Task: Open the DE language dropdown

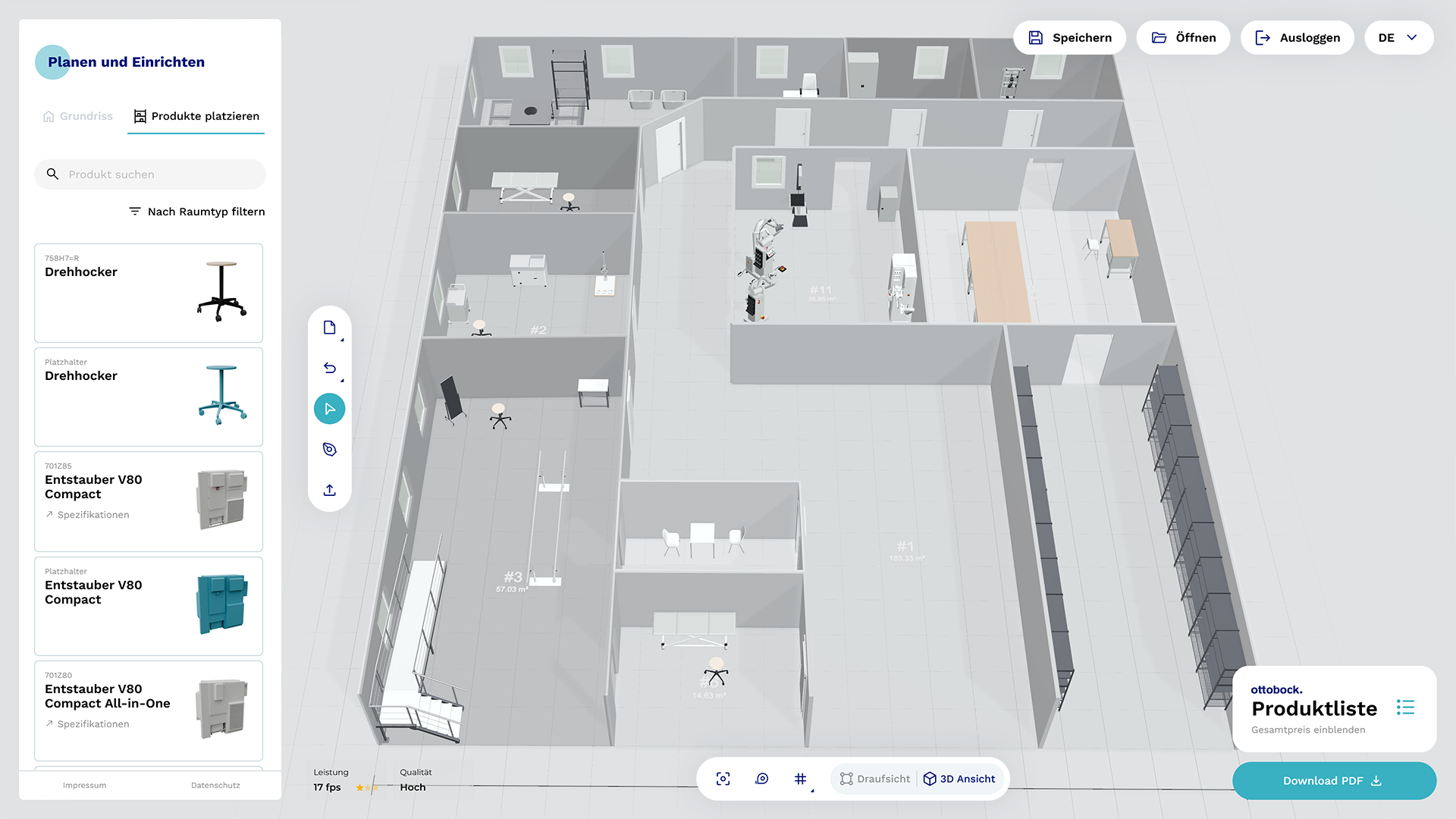Action: pos(1398,38)
